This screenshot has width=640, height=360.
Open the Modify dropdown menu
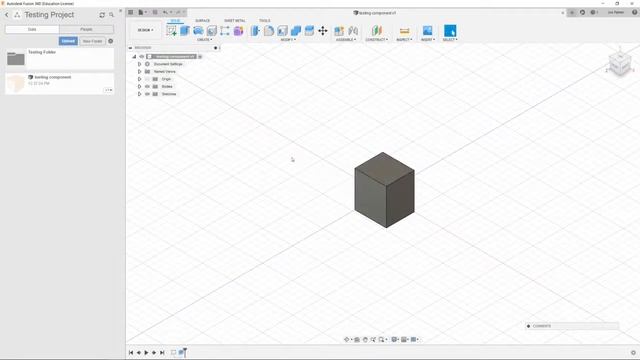pyautogui.click(x=288, y=40)
